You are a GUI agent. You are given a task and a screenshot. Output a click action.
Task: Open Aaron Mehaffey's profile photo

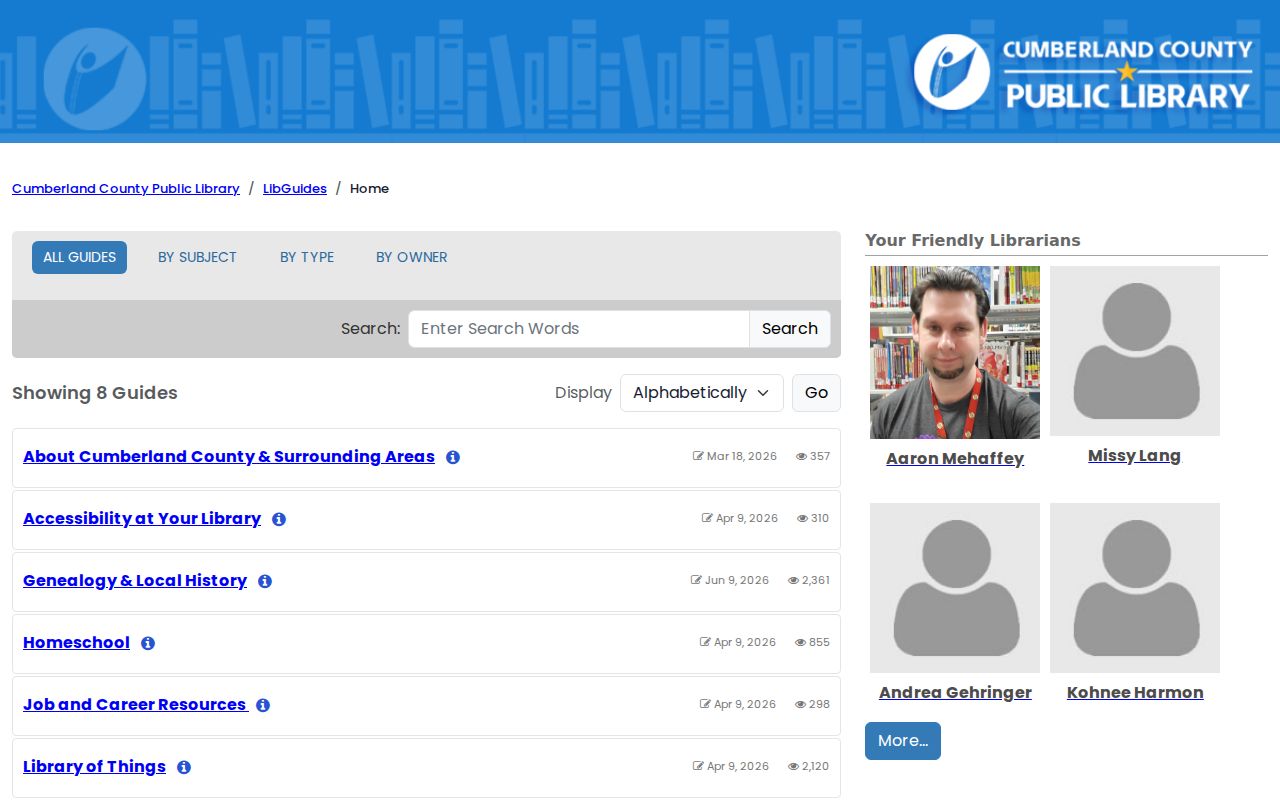tap(955, 352)
